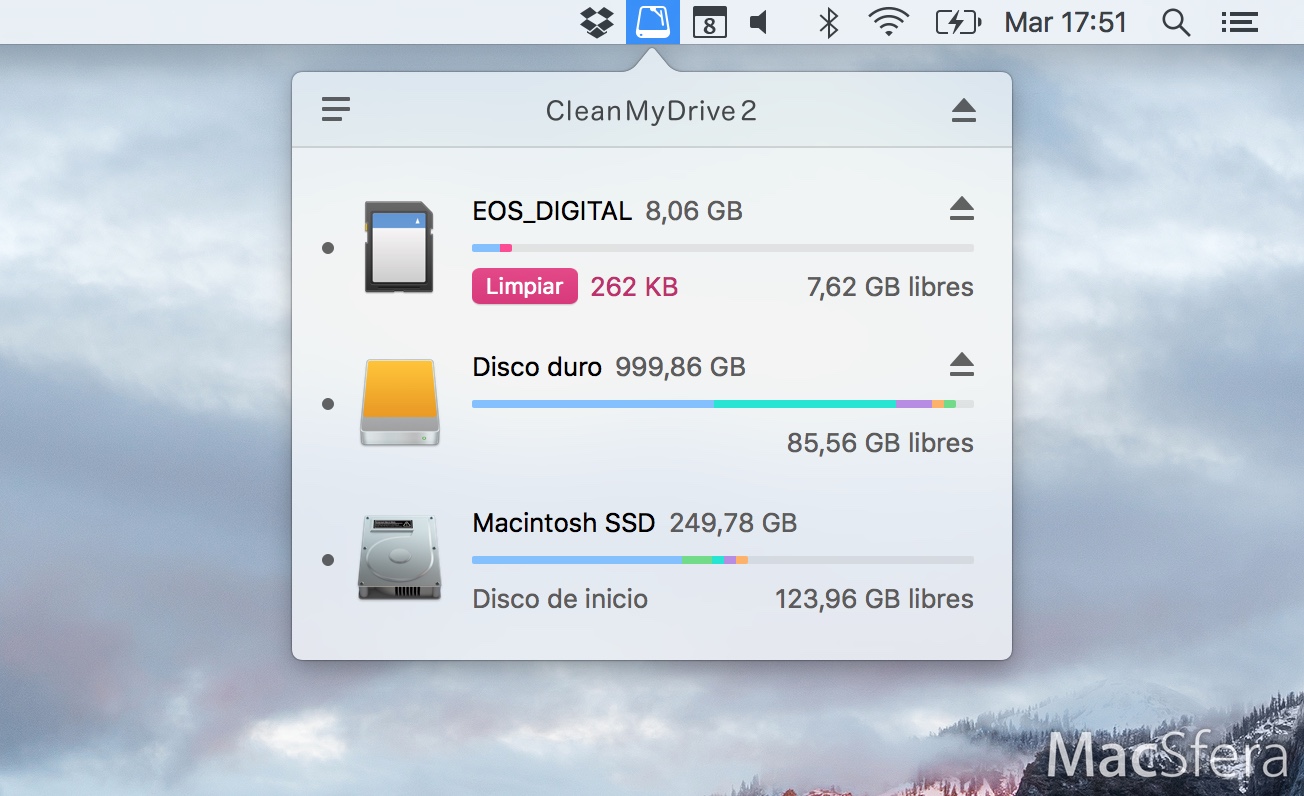Viewport: 1304px width, 796px height.
Task: Click the 999,86 GB capacity text
Action: (681, 367)
